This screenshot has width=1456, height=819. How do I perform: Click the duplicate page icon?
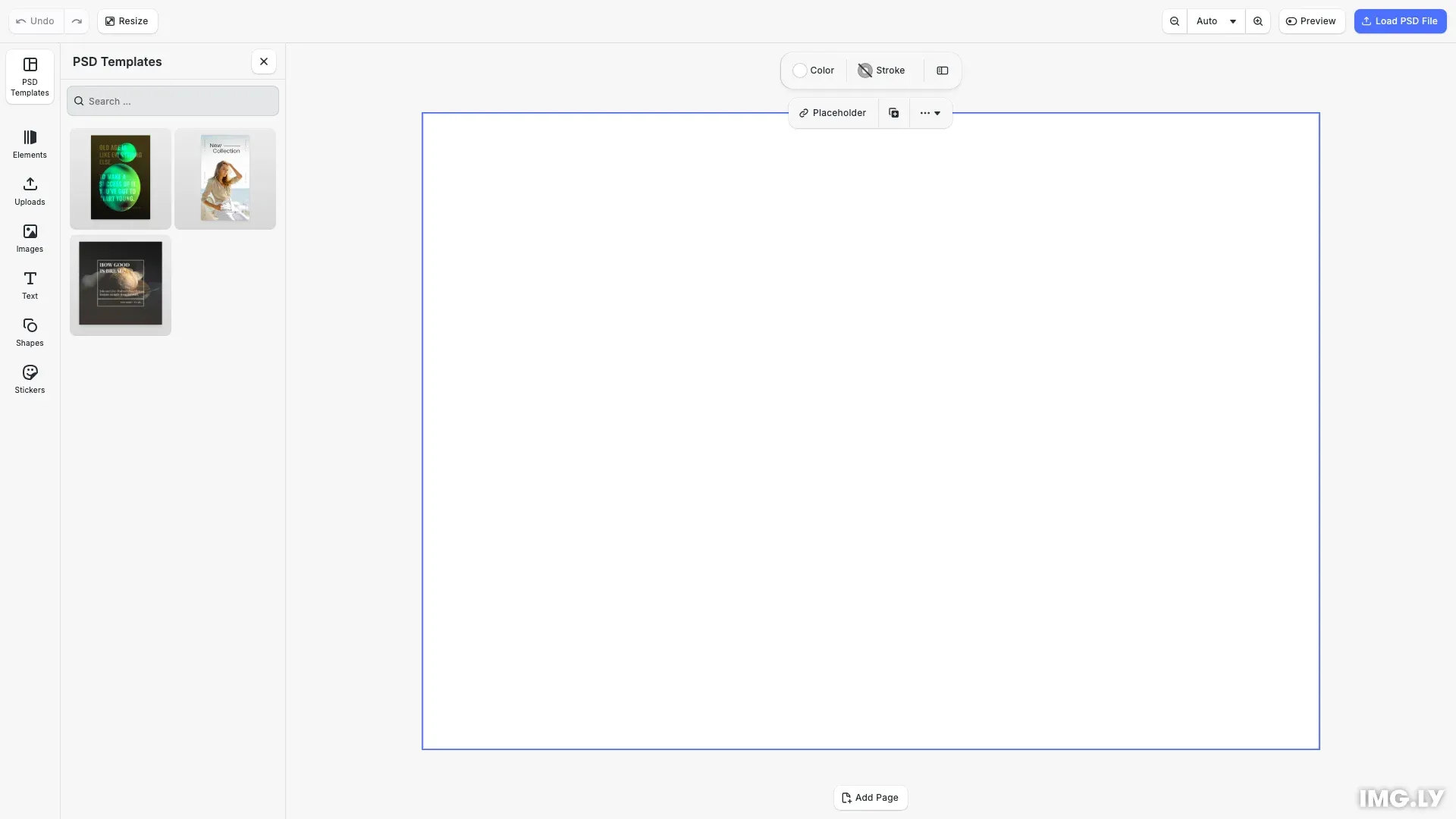tap(893, 113)
